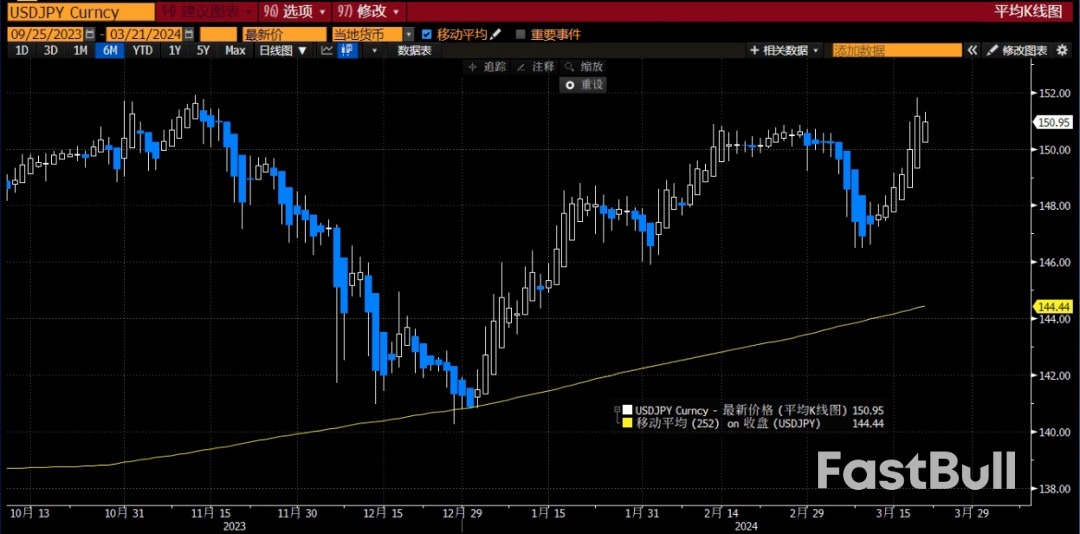This screenshot has height=534, width=1080.
Task: Activate the 缩放 zoom tool
Action: click(584, 67)
